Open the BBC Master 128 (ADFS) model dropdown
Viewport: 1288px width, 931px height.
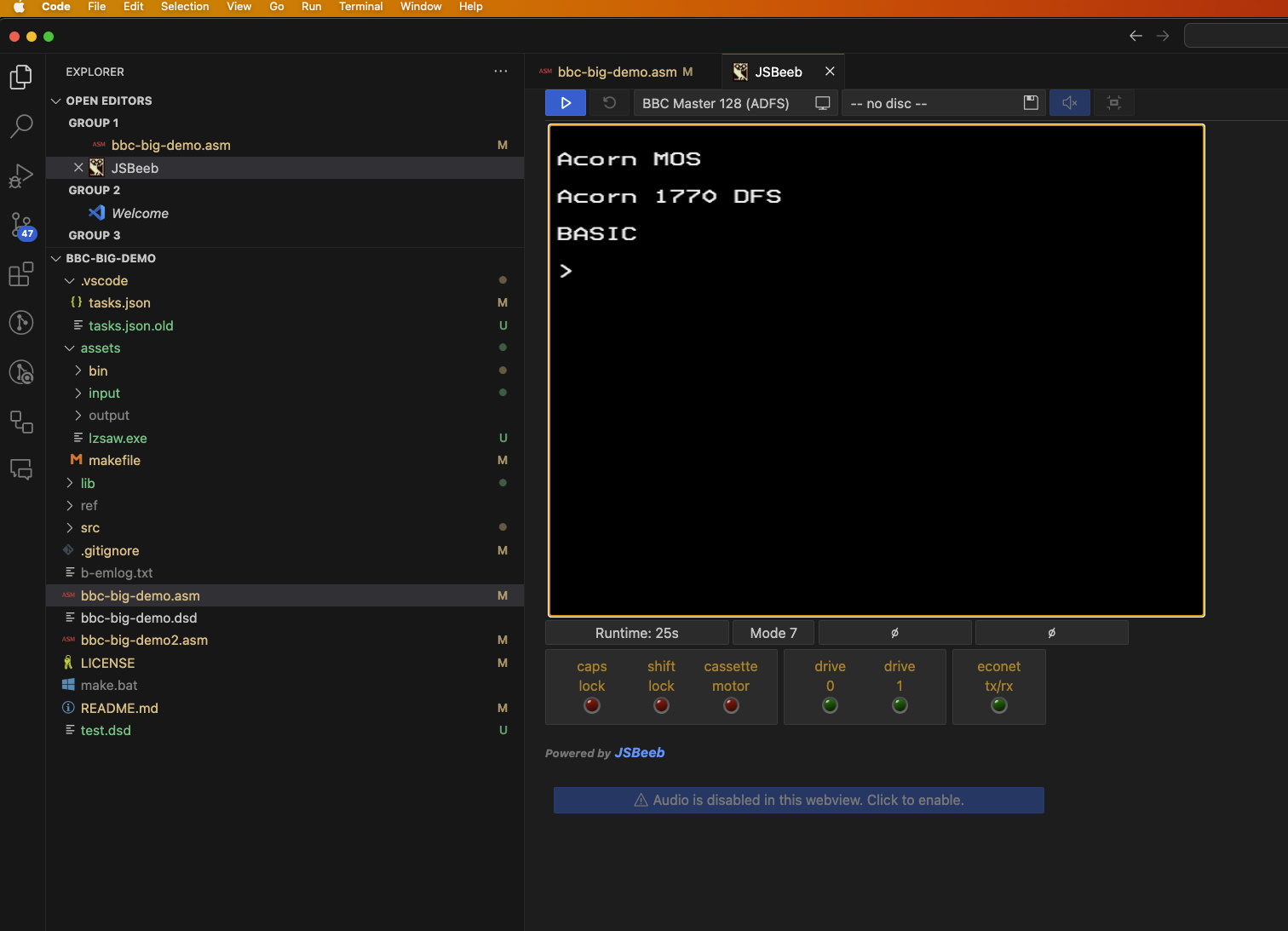(736, 103)
